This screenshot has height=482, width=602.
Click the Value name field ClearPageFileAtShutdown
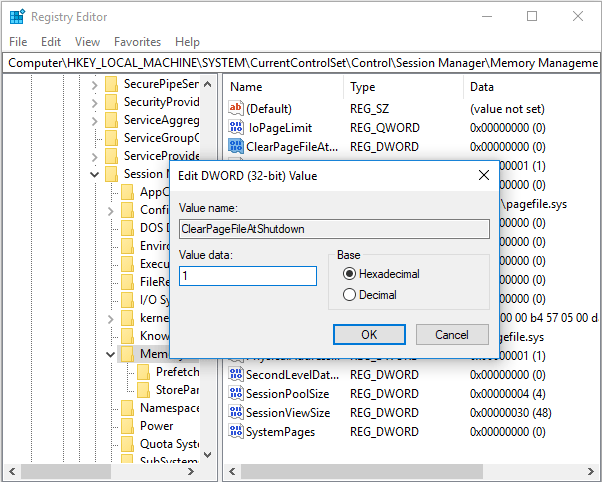click(x=334, y=229)
